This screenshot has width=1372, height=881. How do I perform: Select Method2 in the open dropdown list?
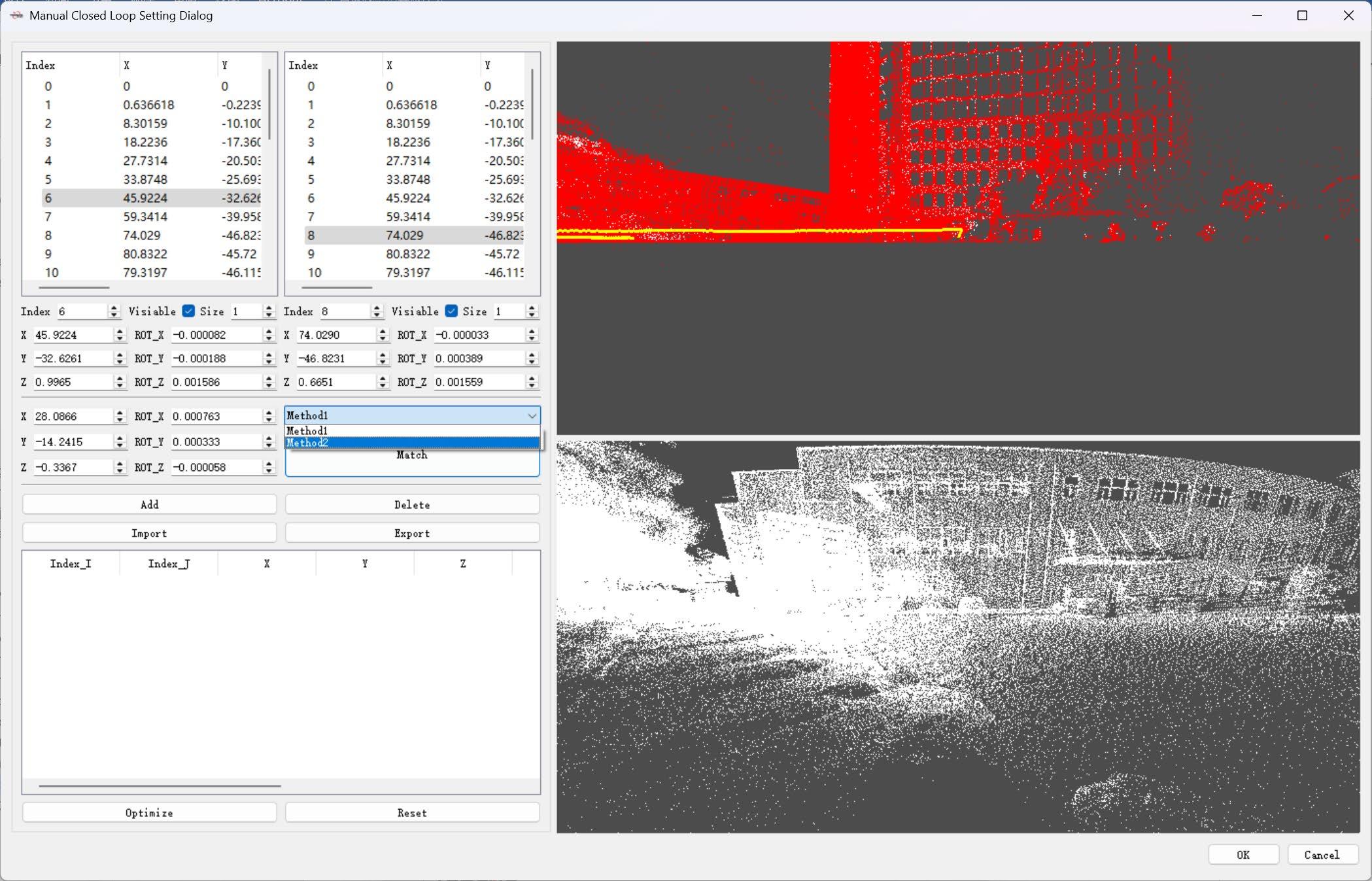[x=412, y=443]
